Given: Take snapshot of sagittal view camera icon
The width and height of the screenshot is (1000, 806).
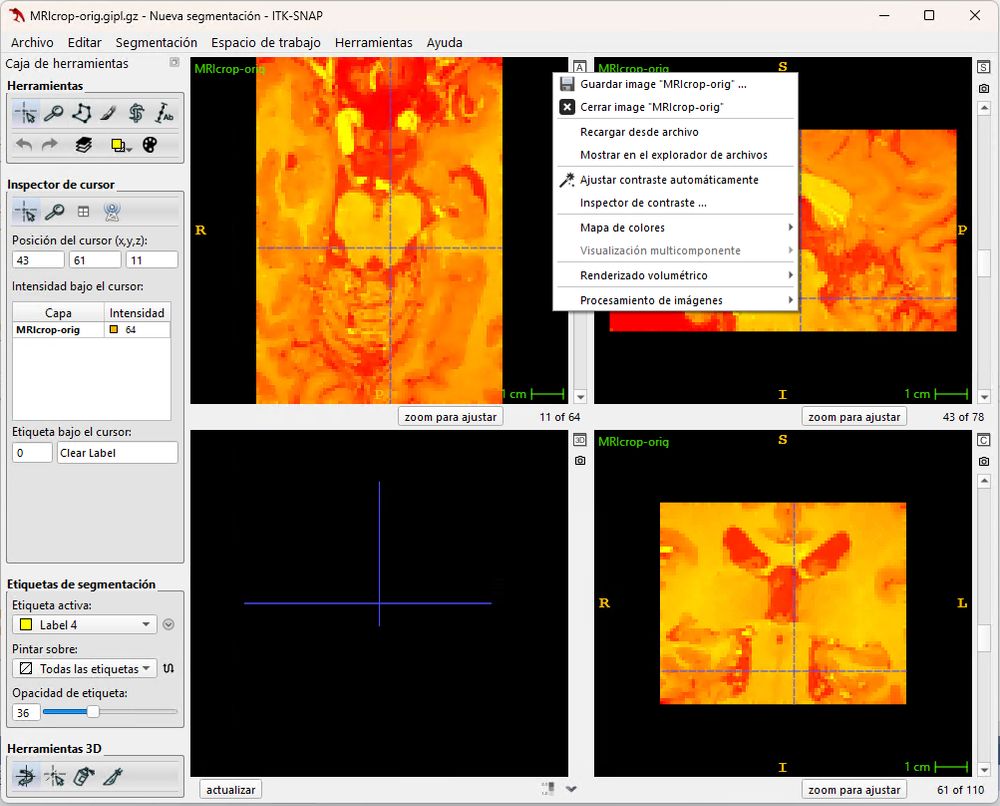Looking at the screenshot, I should click(983, 89).
